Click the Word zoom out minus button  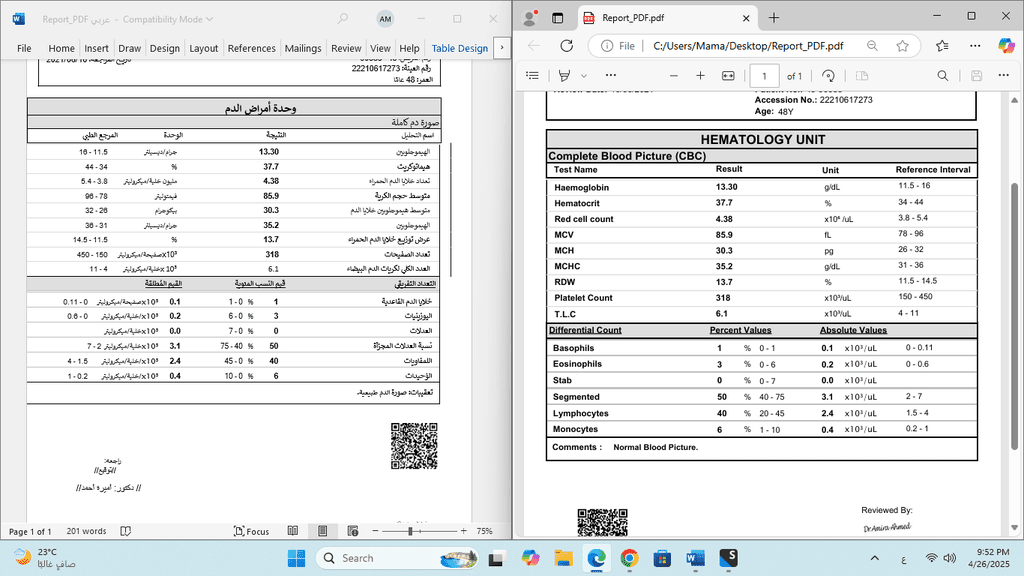click(376, 531)
